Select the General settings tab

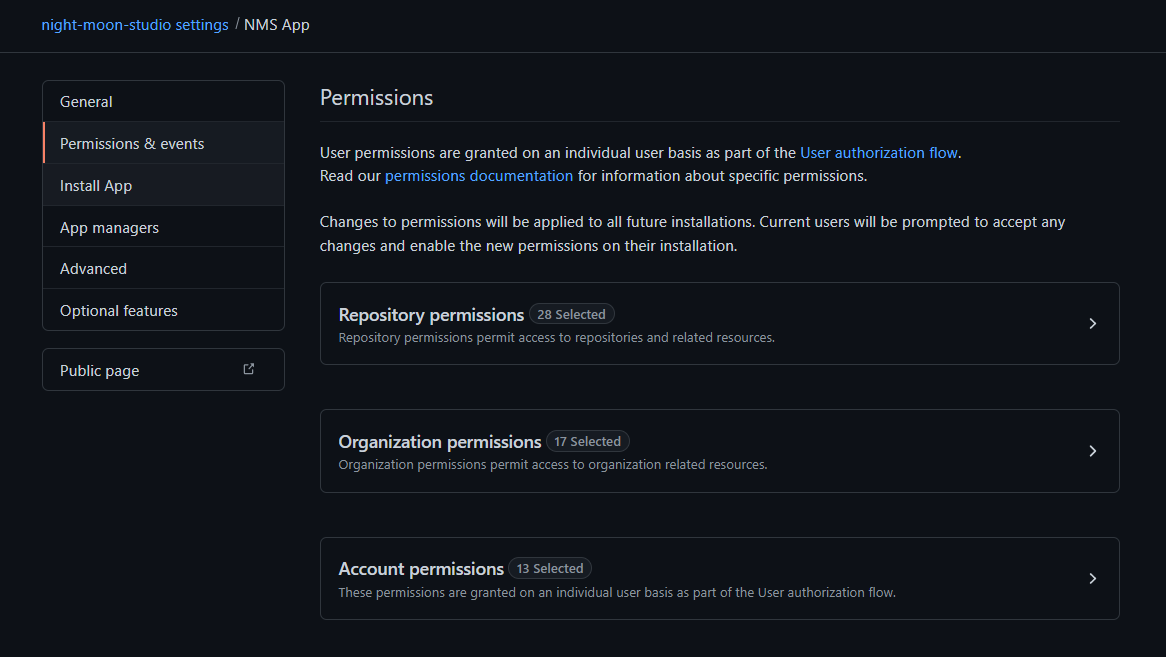(86, 101)
